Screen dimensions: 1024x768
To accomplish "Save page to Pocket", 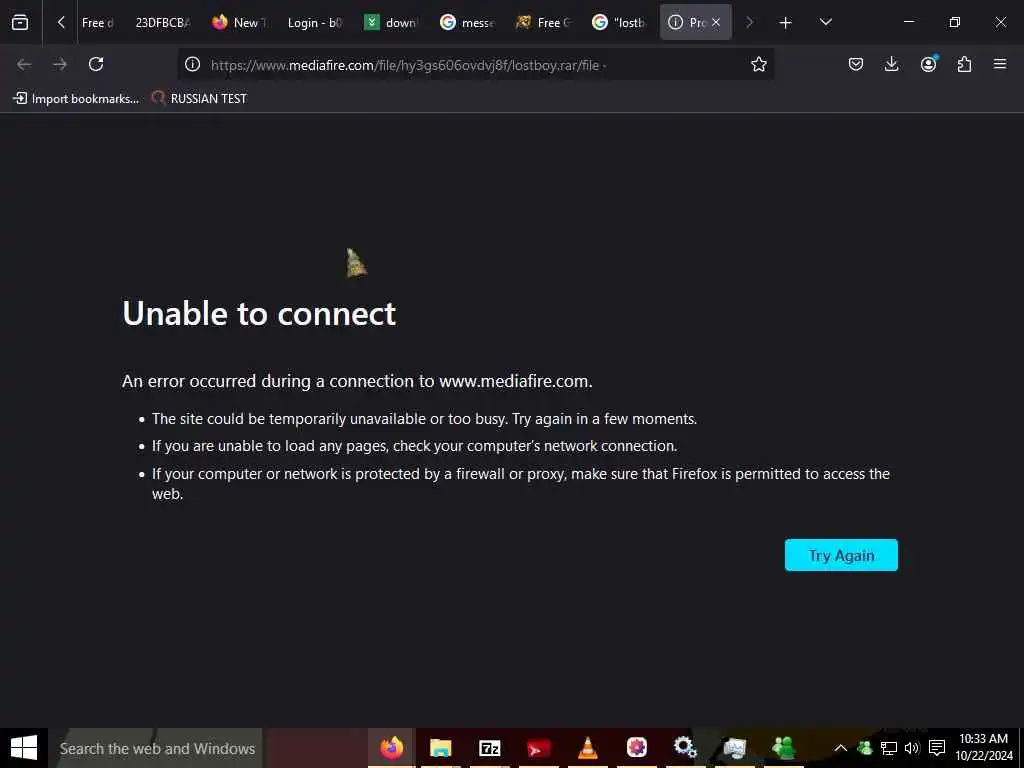I will (856, 64).
